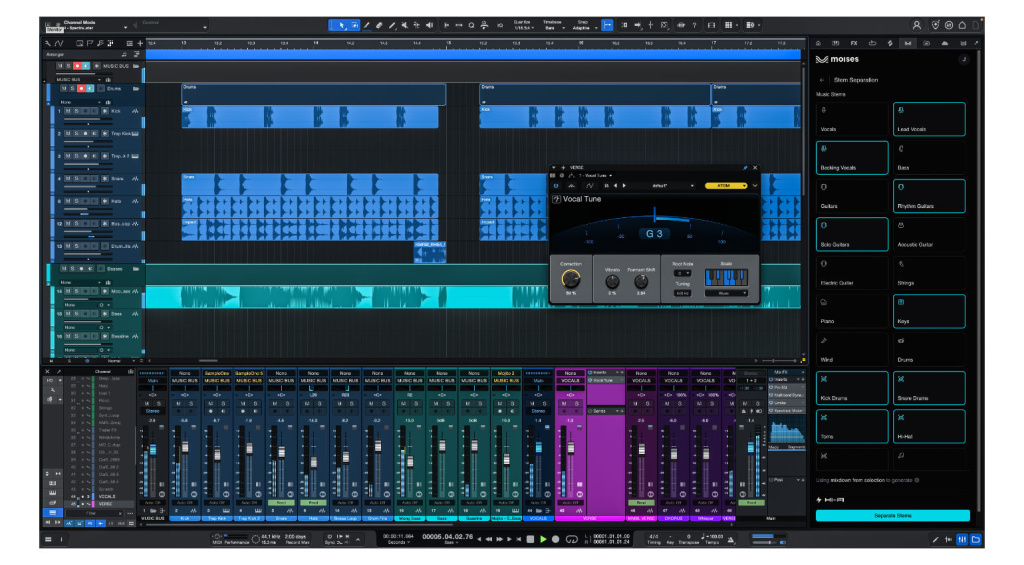The height and width of the screenshot is (565, 1024).
Task: Mute the Kick track in track list
Action: [x=68, y=111]
